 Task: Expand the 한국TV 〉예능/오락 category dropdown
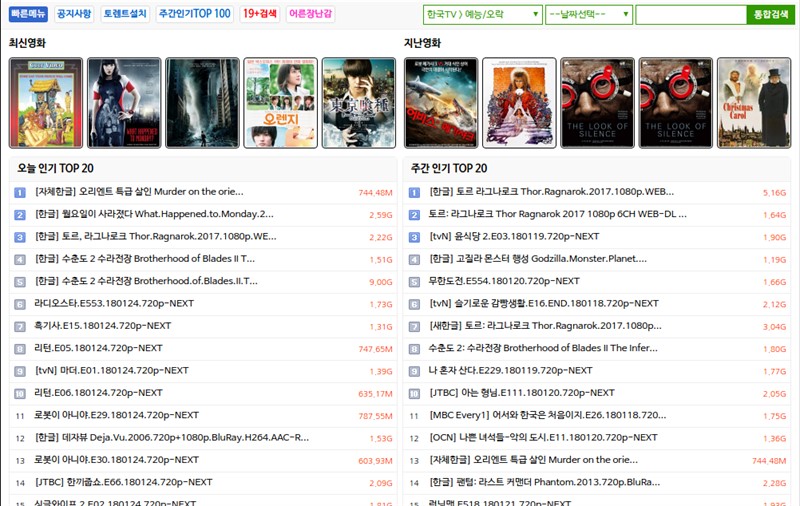tap(483, 14)
